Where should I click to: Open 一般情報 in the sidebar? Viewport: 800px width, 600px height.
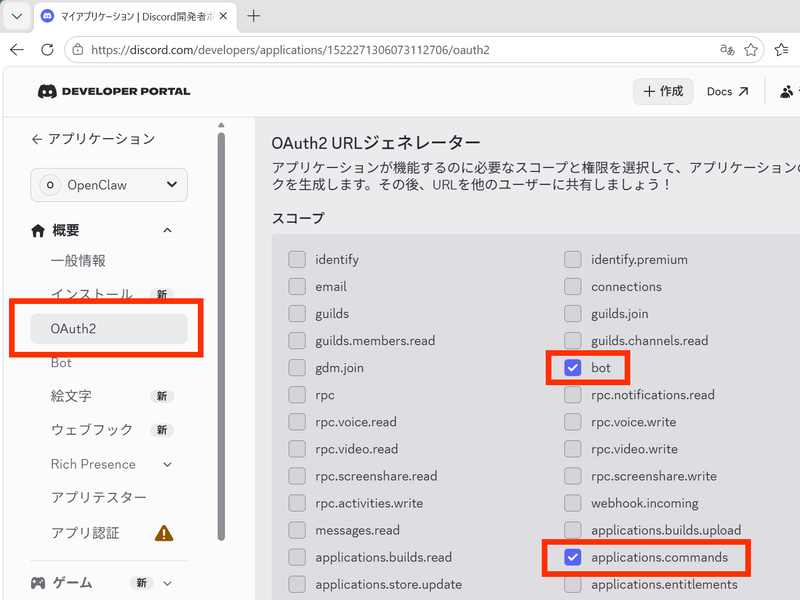(78, 261)
